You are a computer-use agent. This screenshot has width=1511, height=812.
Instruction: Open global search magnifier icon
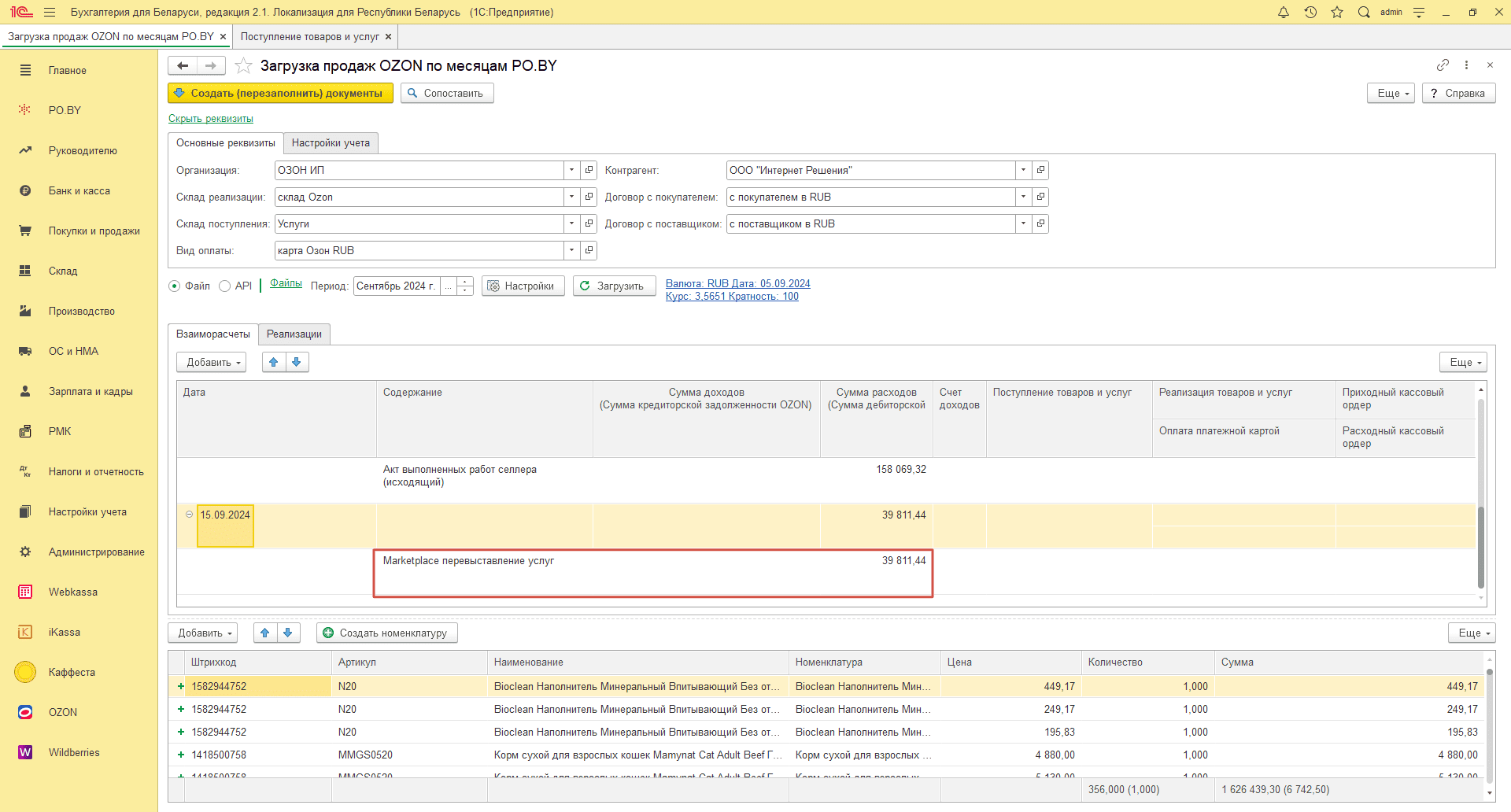(1364, 12)
